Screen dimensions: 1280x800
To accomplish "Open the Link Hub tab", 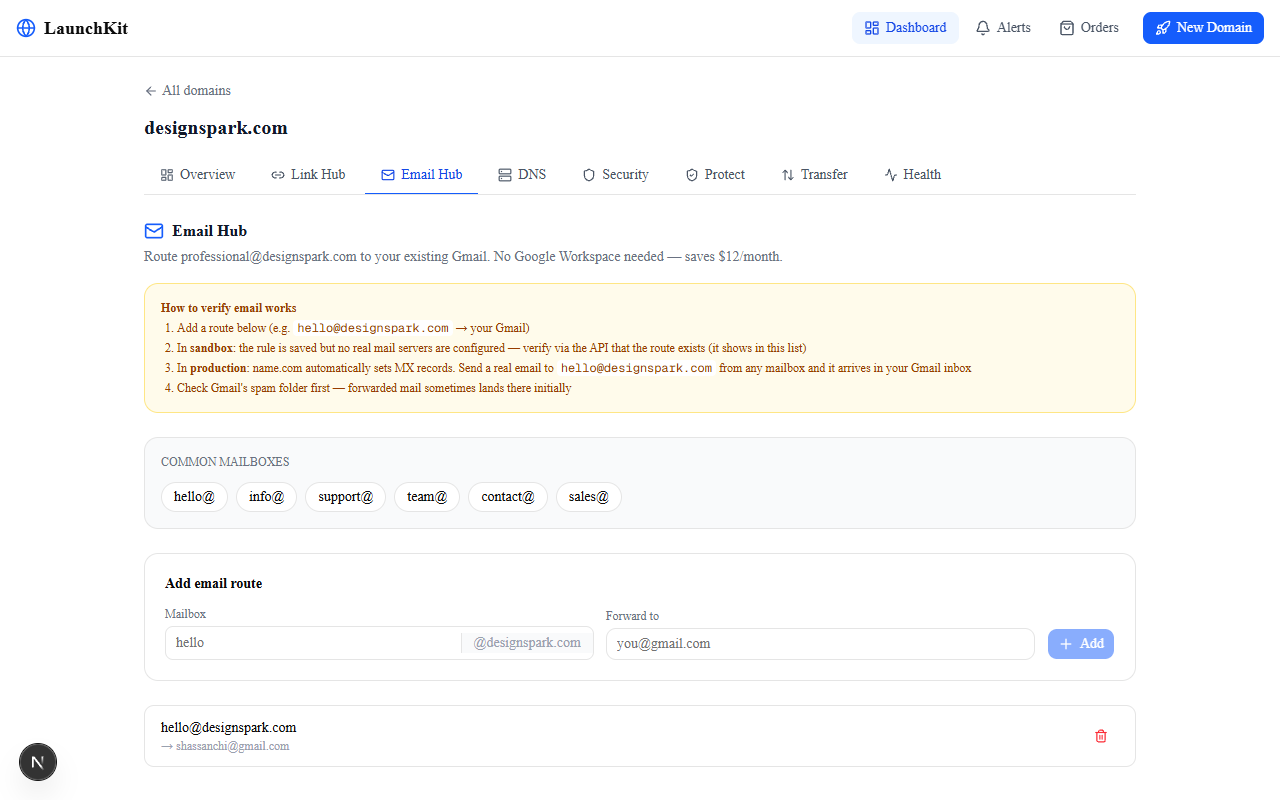I will click(308, 175).
